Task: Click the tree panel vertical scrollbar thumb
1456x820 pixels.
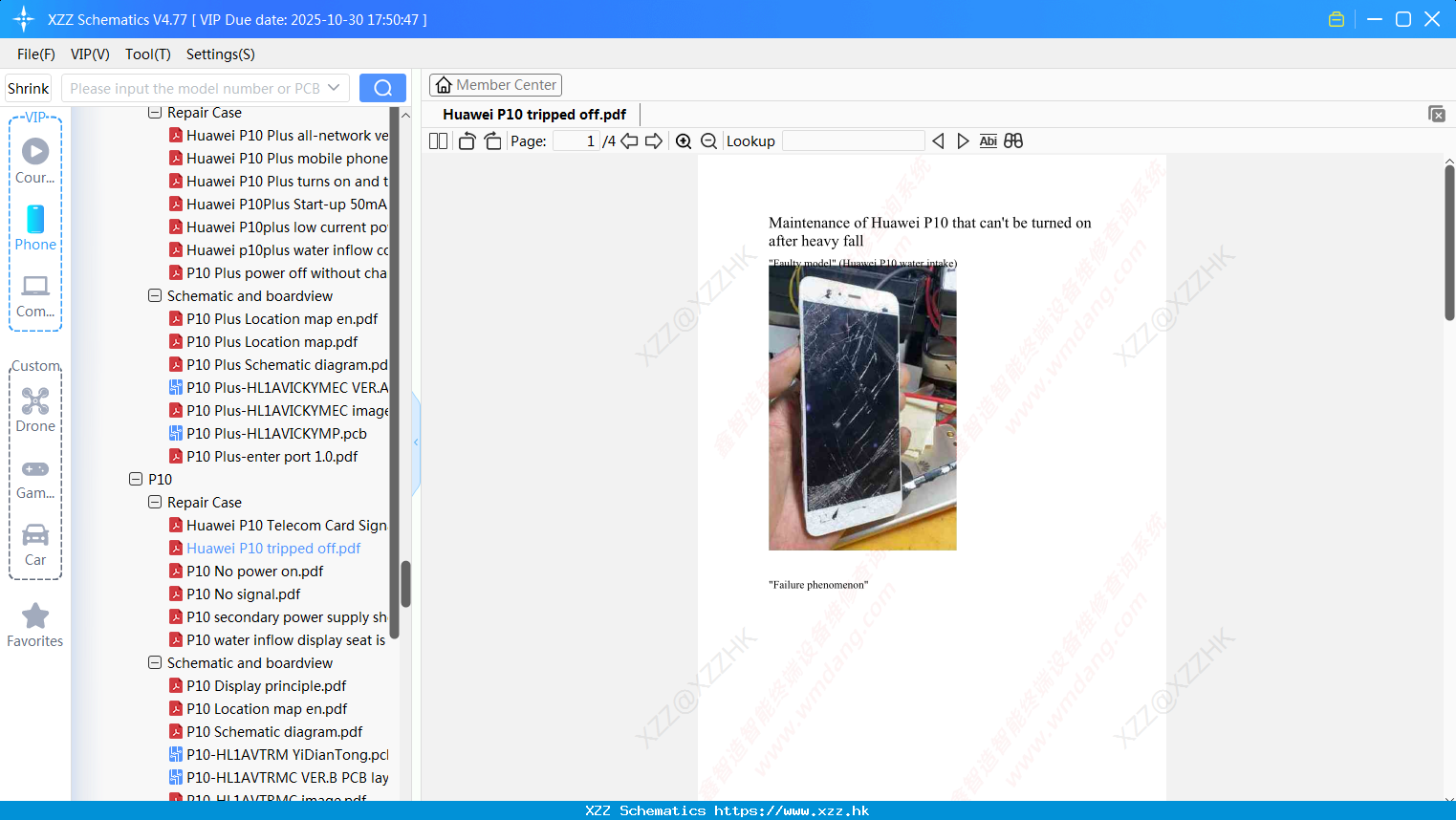Action: [405, 584]
